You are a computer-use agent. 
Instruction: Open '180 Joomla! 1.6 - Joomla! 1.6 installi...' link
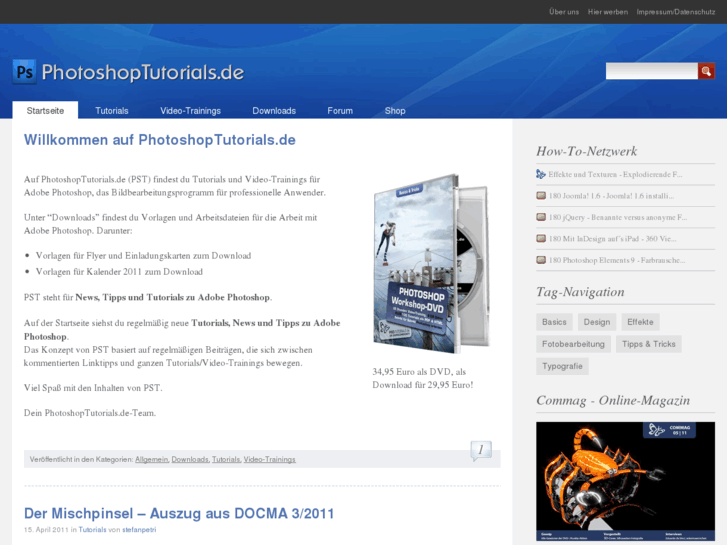coord(611,196)
